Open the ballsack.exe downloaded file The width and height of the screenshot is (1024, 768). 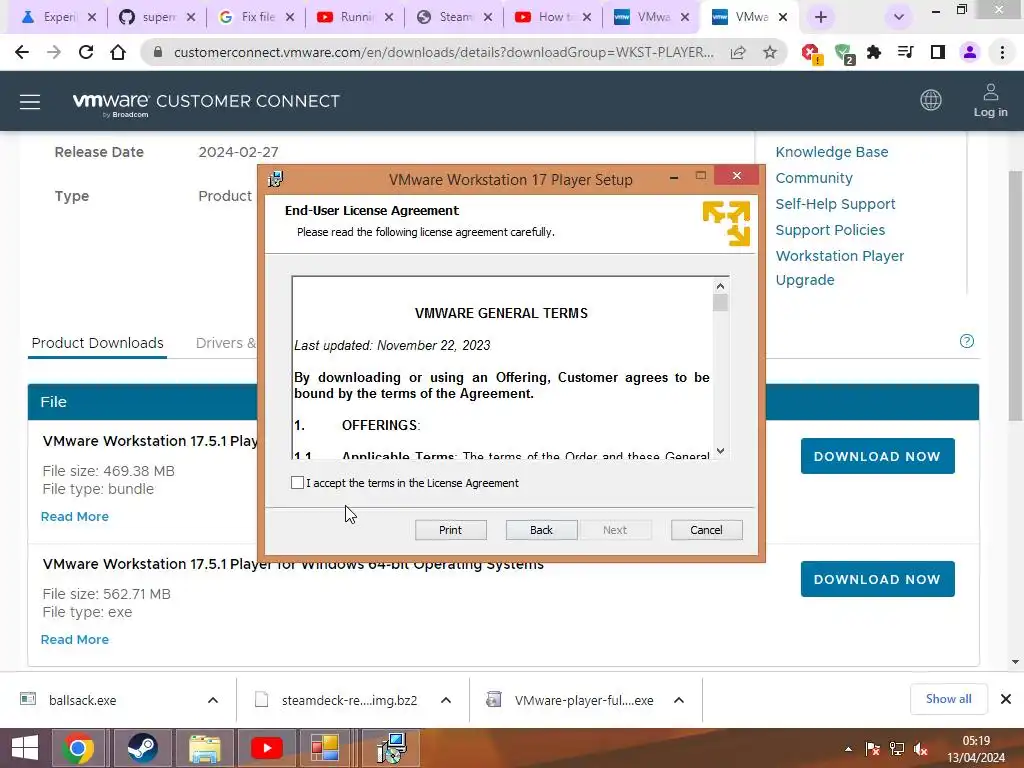click(x=82, y=700)
